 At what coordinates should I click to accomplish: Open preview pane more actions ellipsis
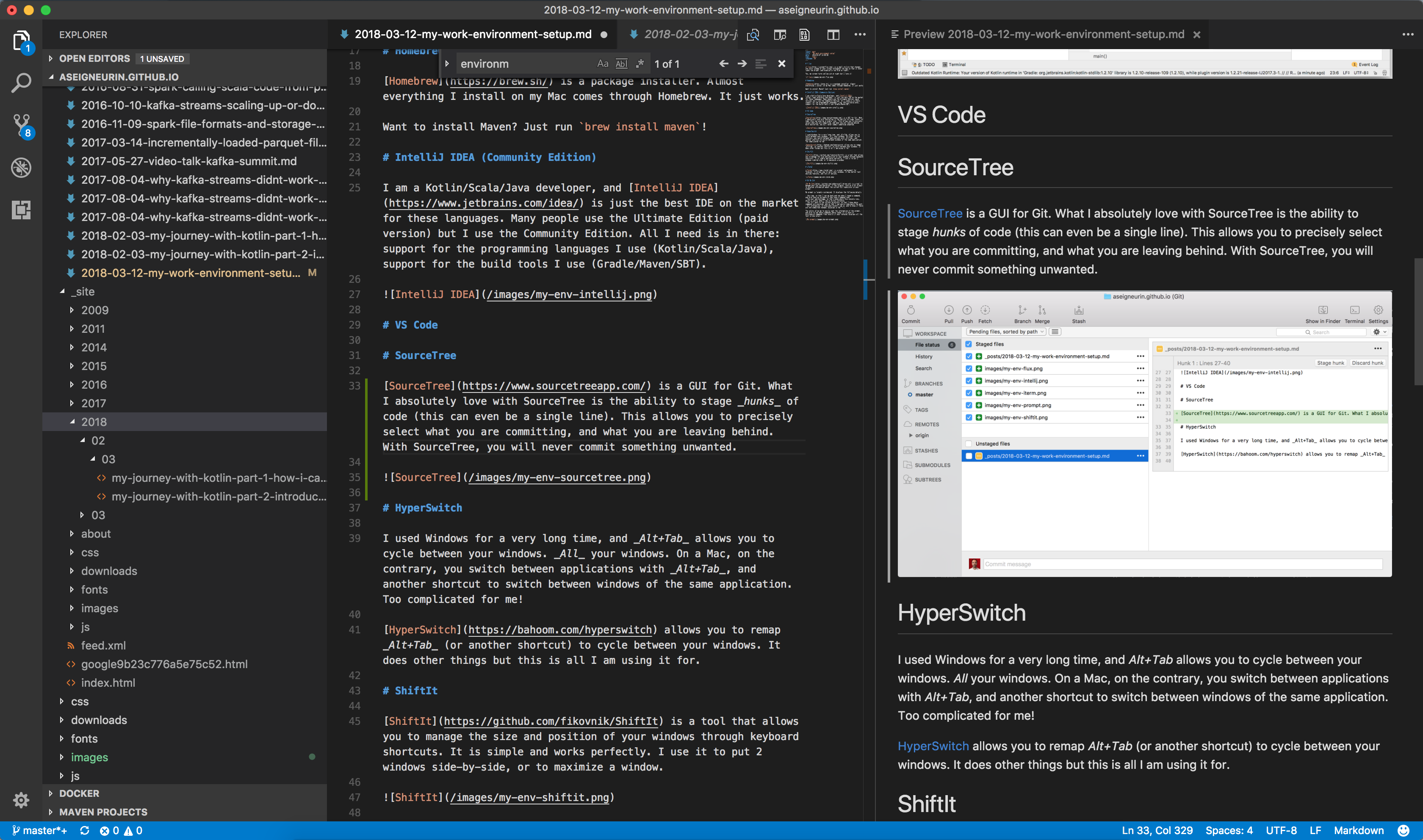coord(1408,35)
